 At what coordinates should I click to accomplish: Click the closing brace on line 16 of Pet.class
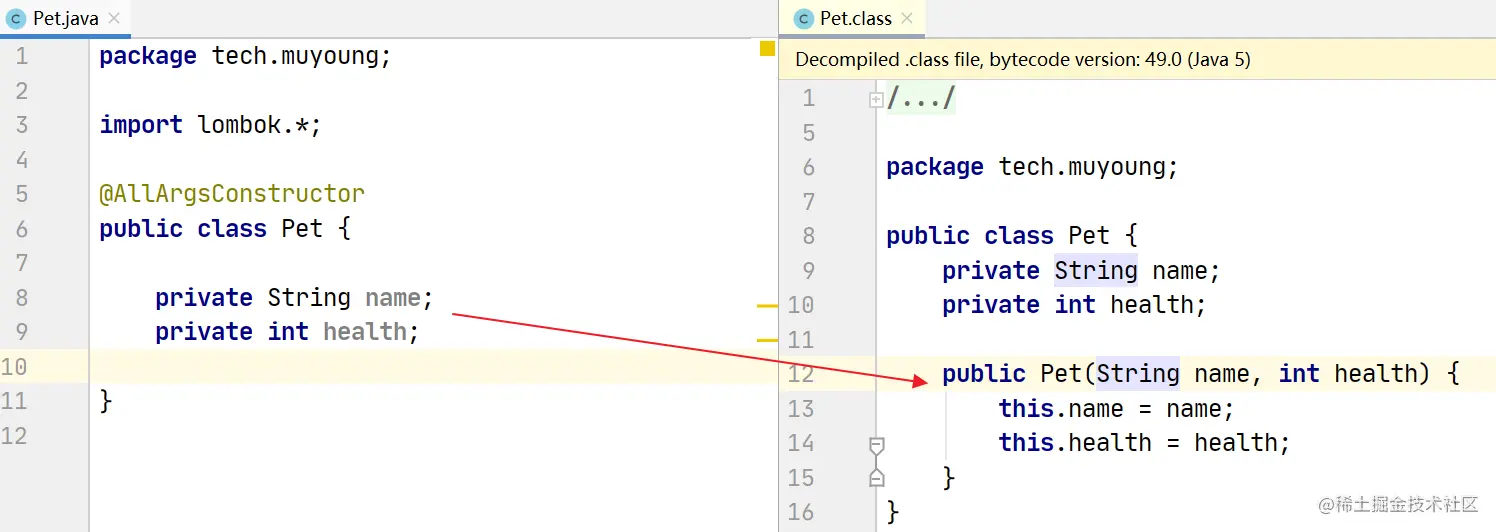pyautogui.click(x=893, y=512)
